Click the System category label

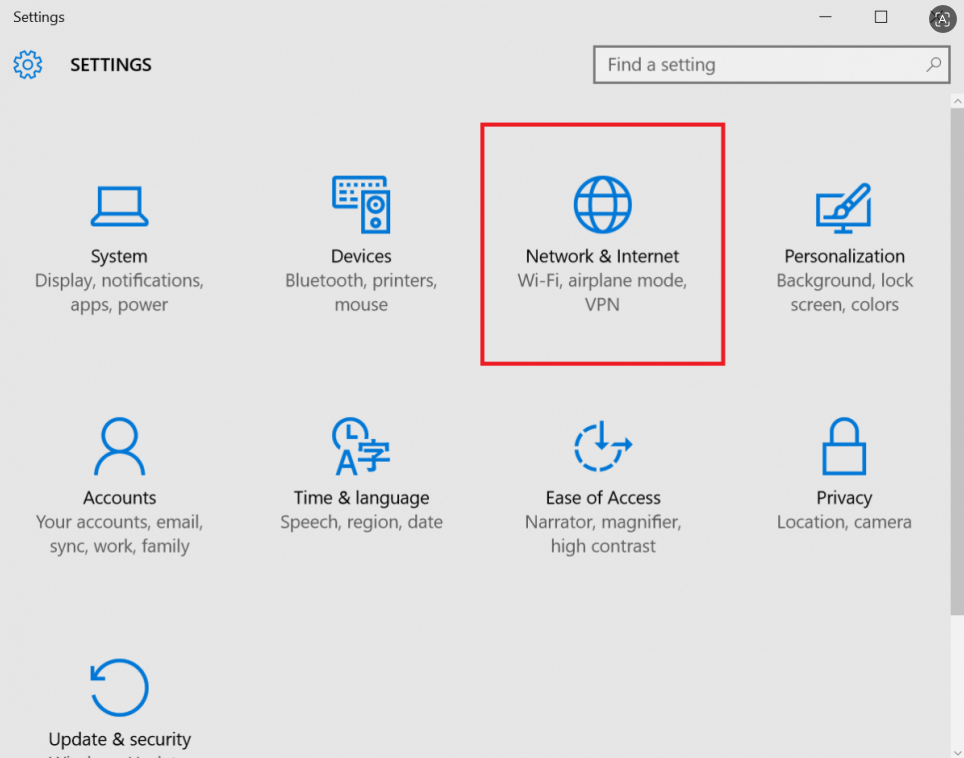119,256
